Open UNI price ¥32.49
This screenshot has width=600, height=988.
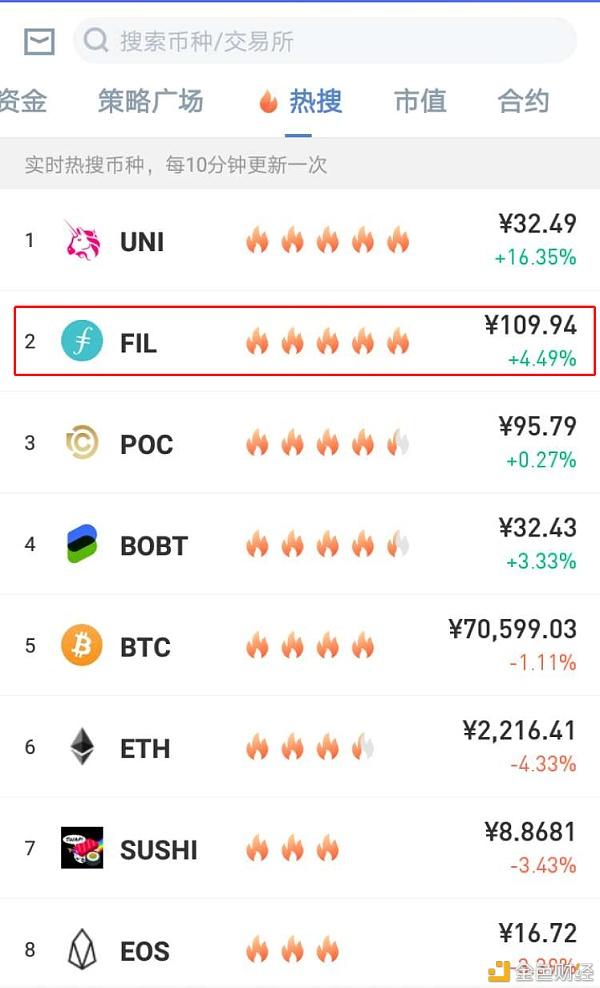537,224
